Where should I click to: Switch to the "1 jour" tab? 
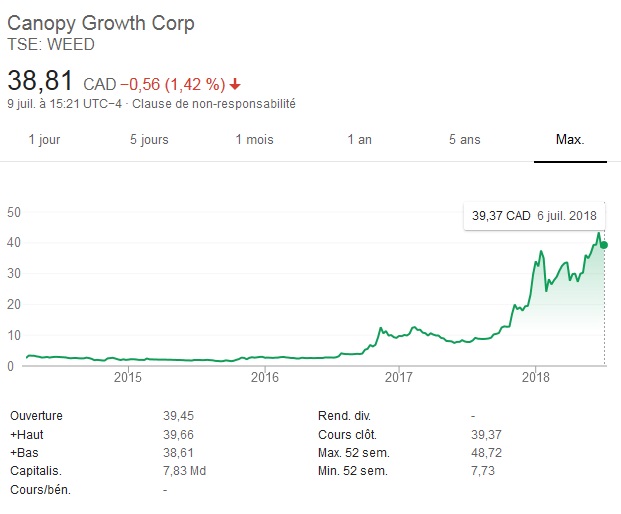(44, 139)
